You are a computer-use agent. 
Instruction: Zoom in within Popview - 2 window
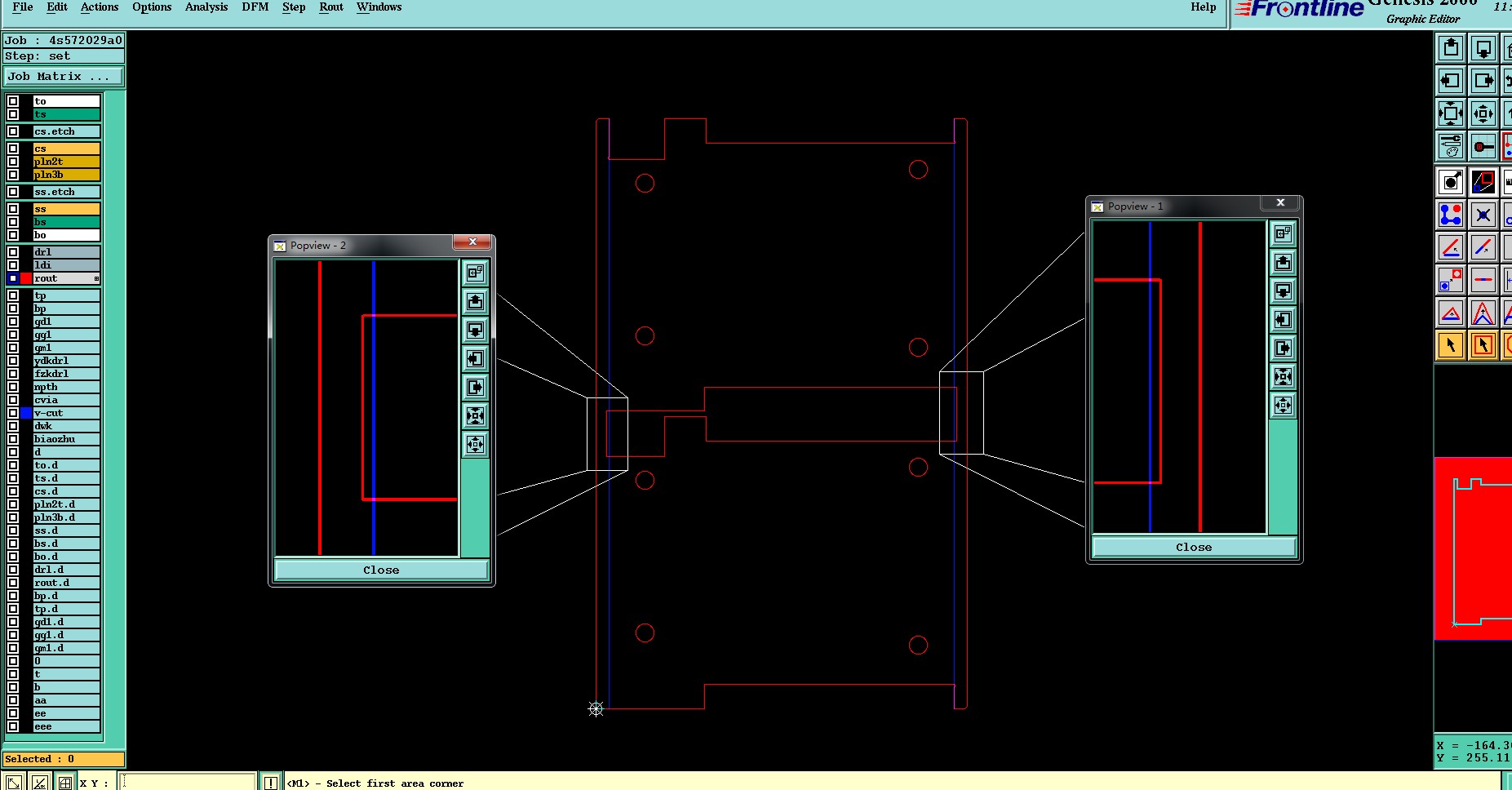coord(475,416)
